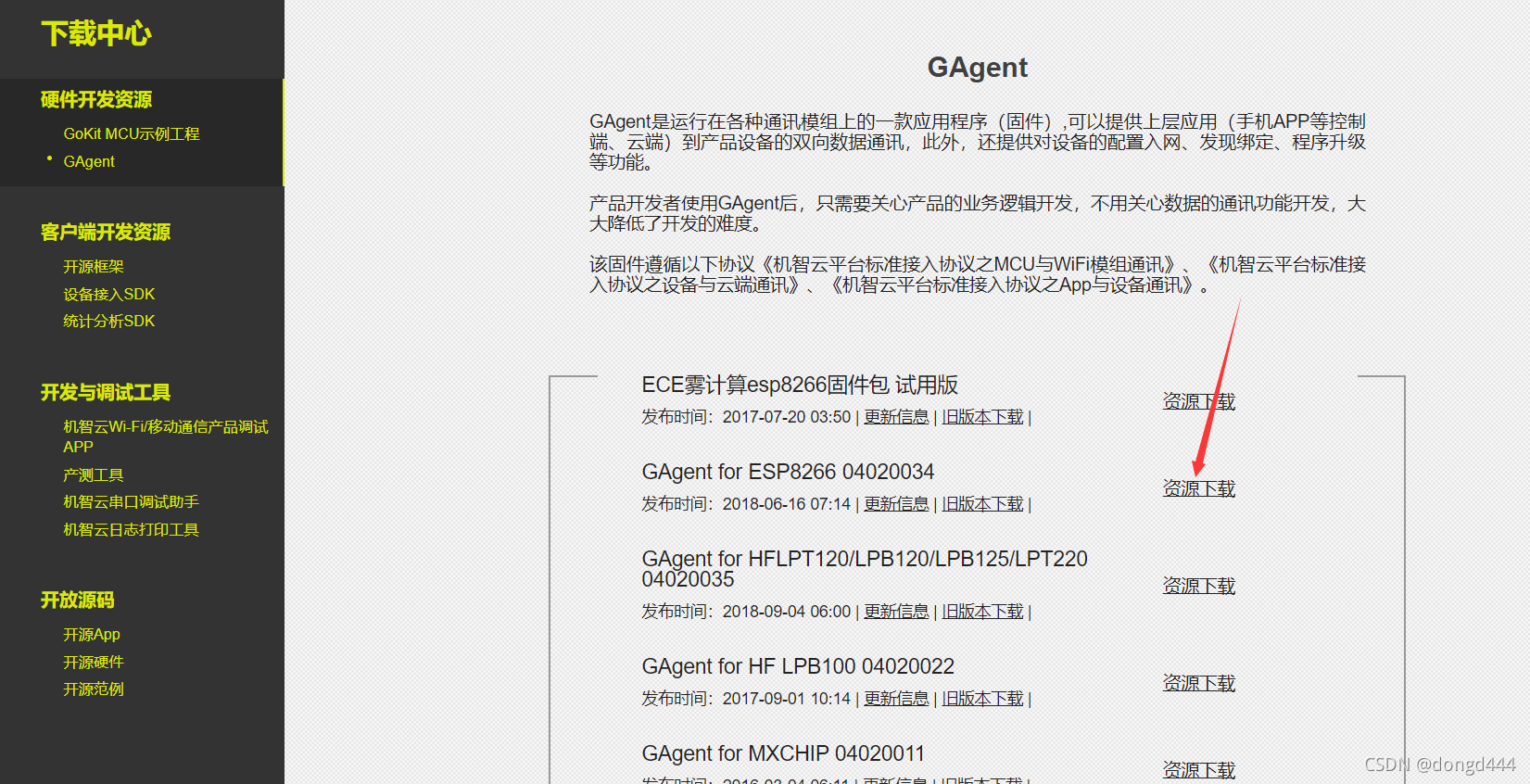The image size is (1530, 784).
Task: Select the GAgent for HF LPB100 04020022 title
Action: [x=798, y=666]
